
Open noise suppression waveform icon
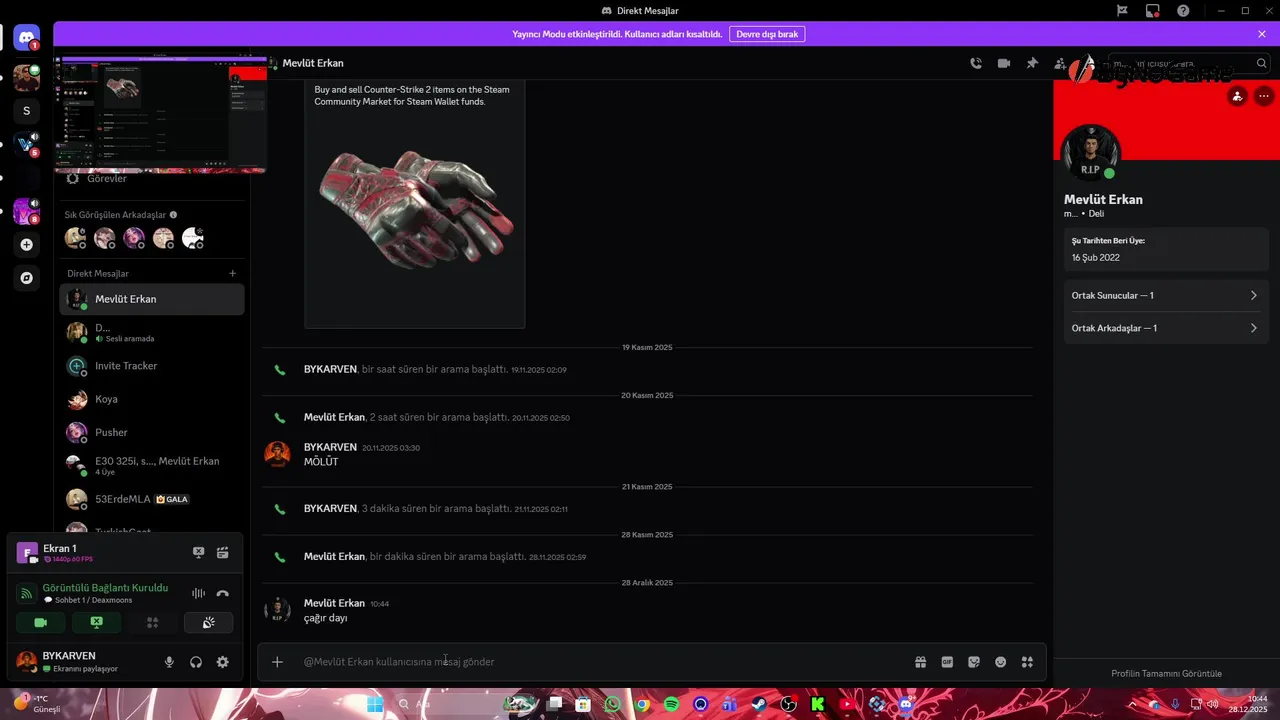pos(198,593)
